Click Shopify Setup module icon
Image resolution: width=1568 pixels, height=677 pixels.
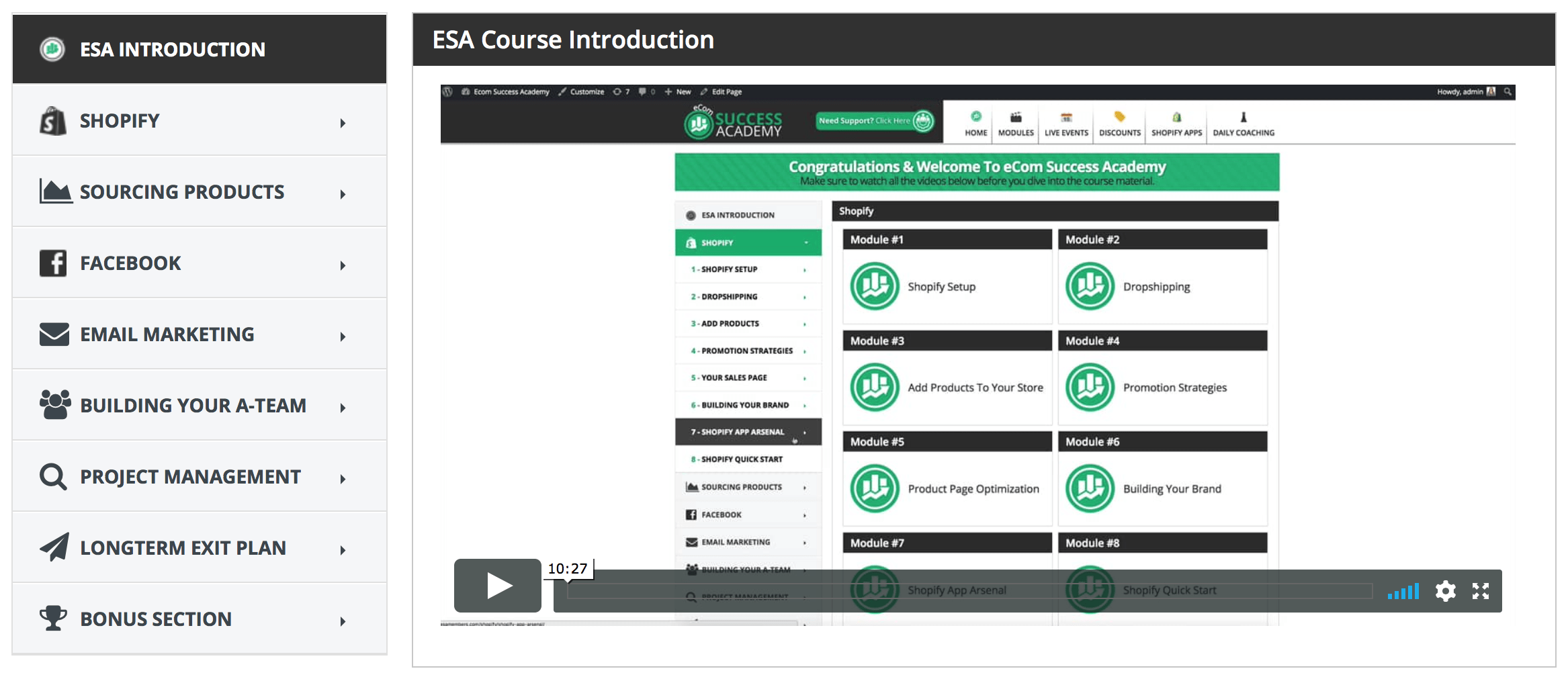tap(875, 286)
